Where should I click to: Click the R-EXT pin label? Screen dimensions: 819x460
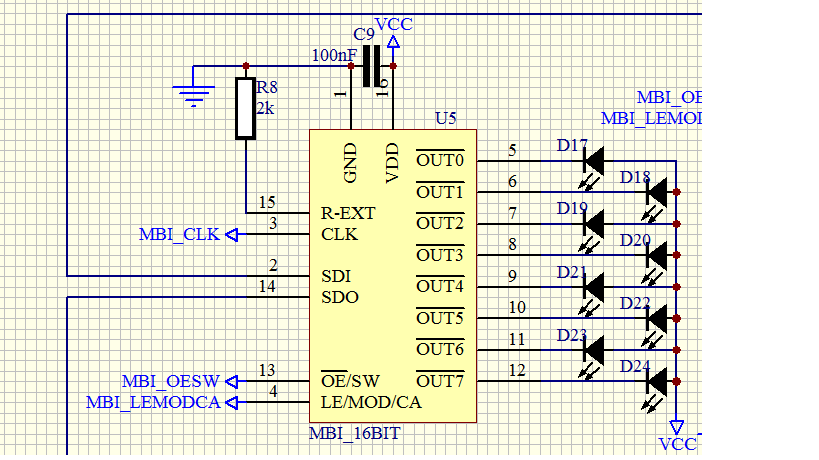pyautogui.click(x=348, y=213)
